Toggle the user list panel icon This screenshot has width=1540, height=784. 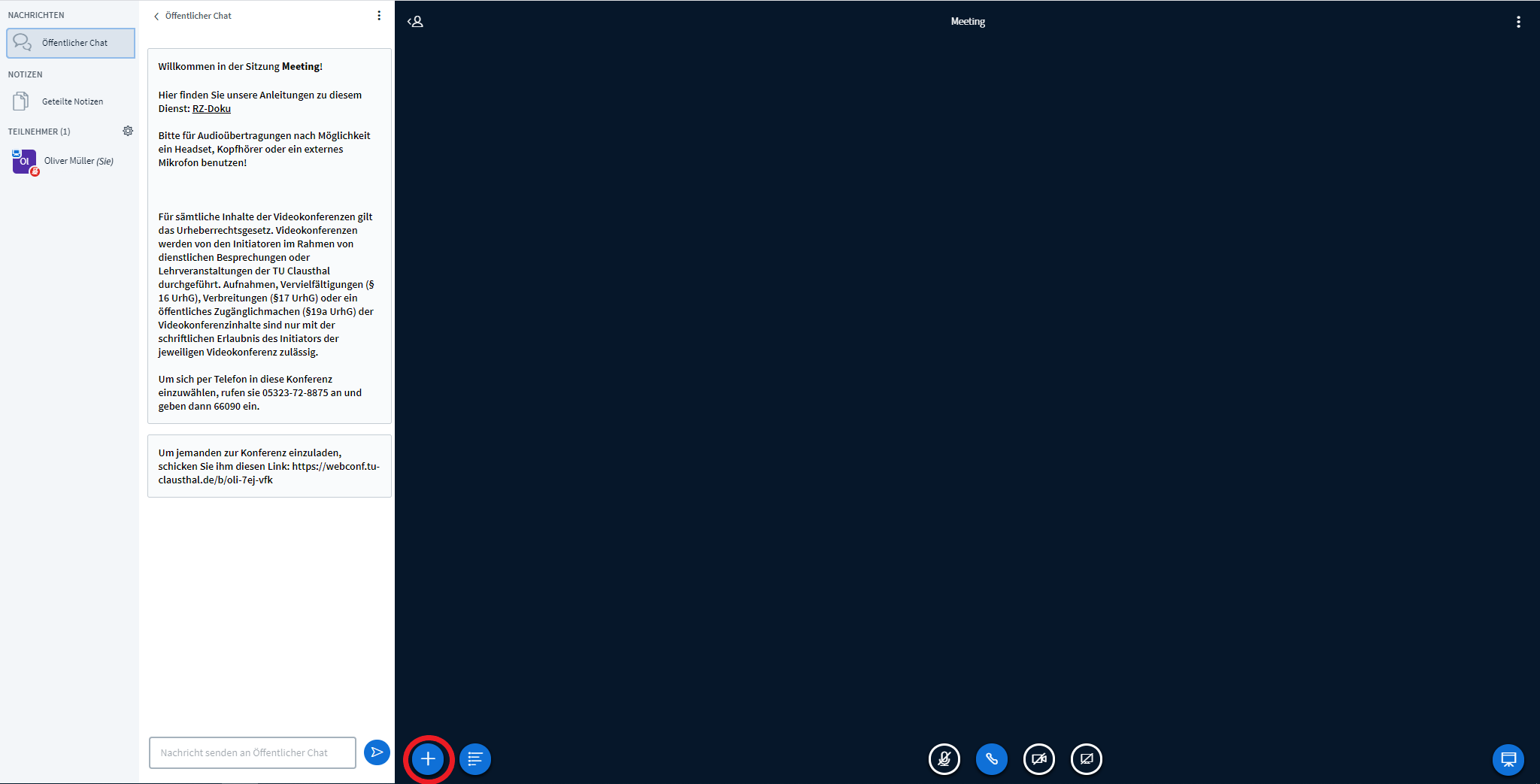coord(415,22)
